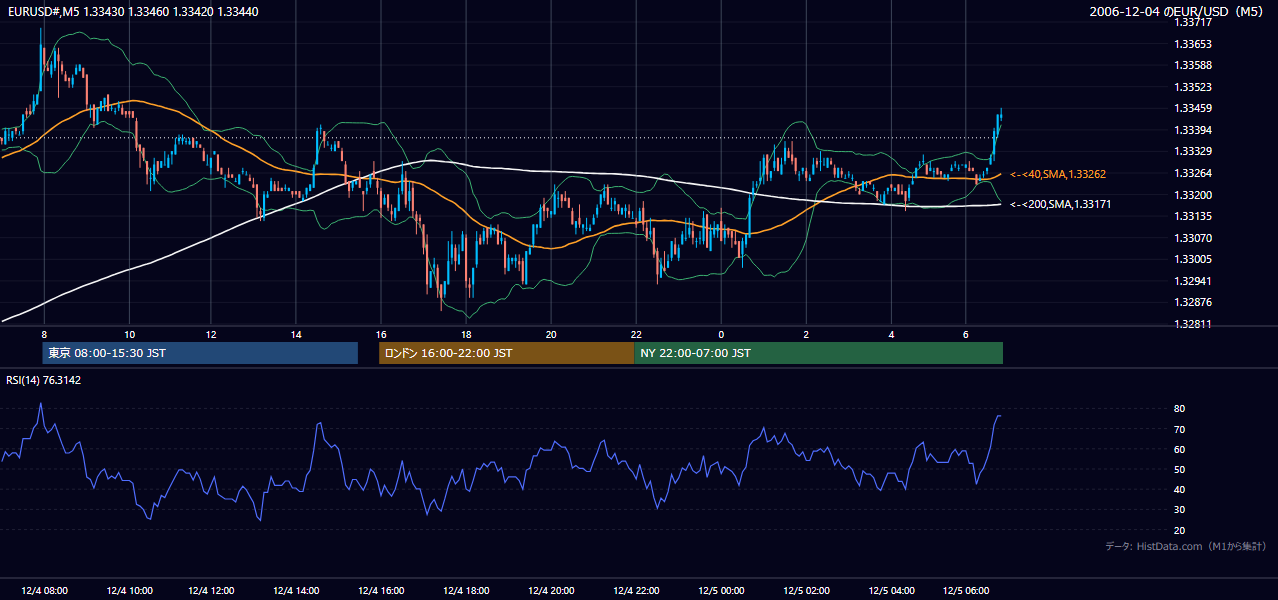Select the NY 22:00-07:00 JST session bar
The width and height of the screenshot is (1278, 600).
tap(818, 353)
